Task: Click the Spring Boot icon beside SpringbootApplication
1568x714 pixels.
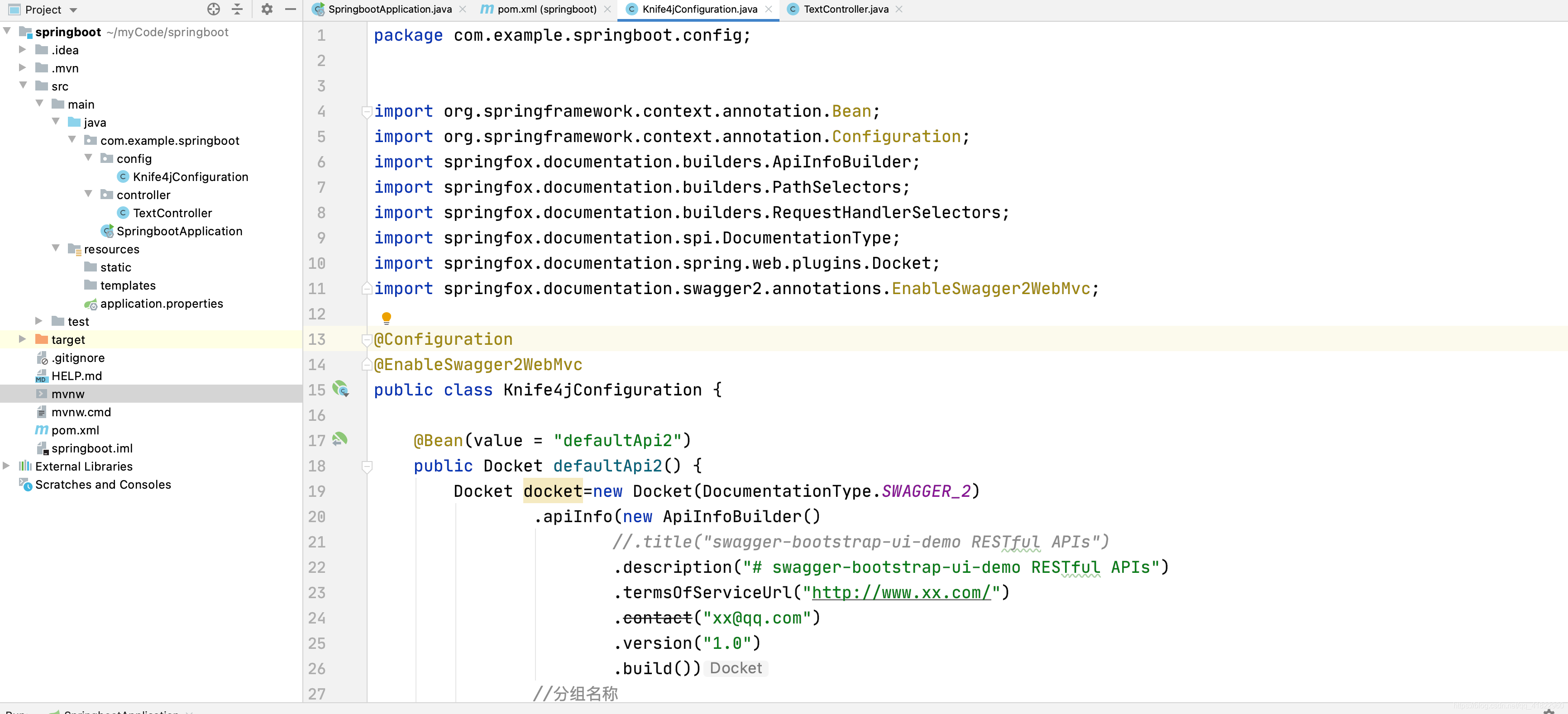Action: (x=108, y=231)
